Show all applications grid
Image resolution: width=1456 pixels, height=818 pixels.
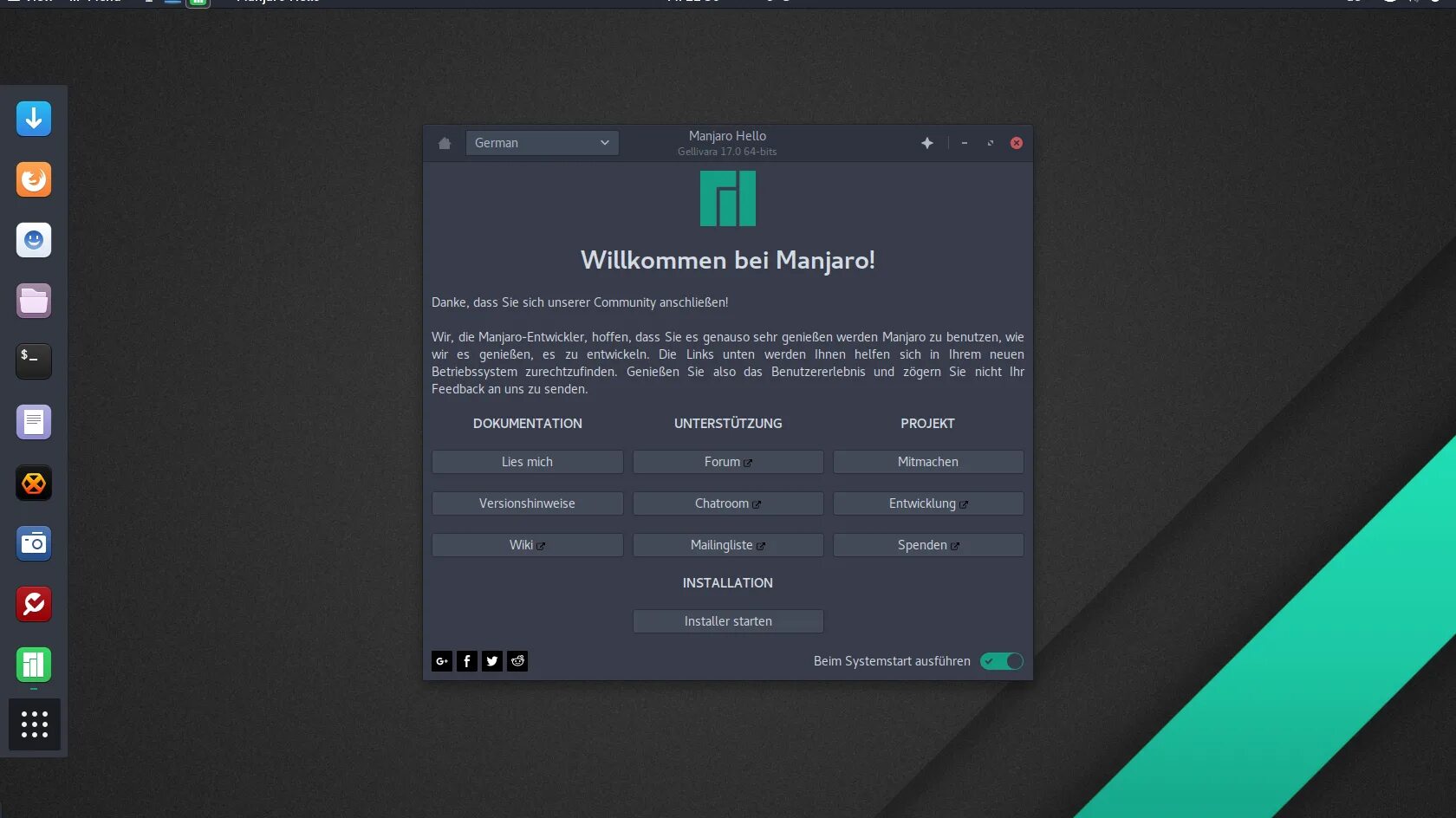(x=35, y=724)
